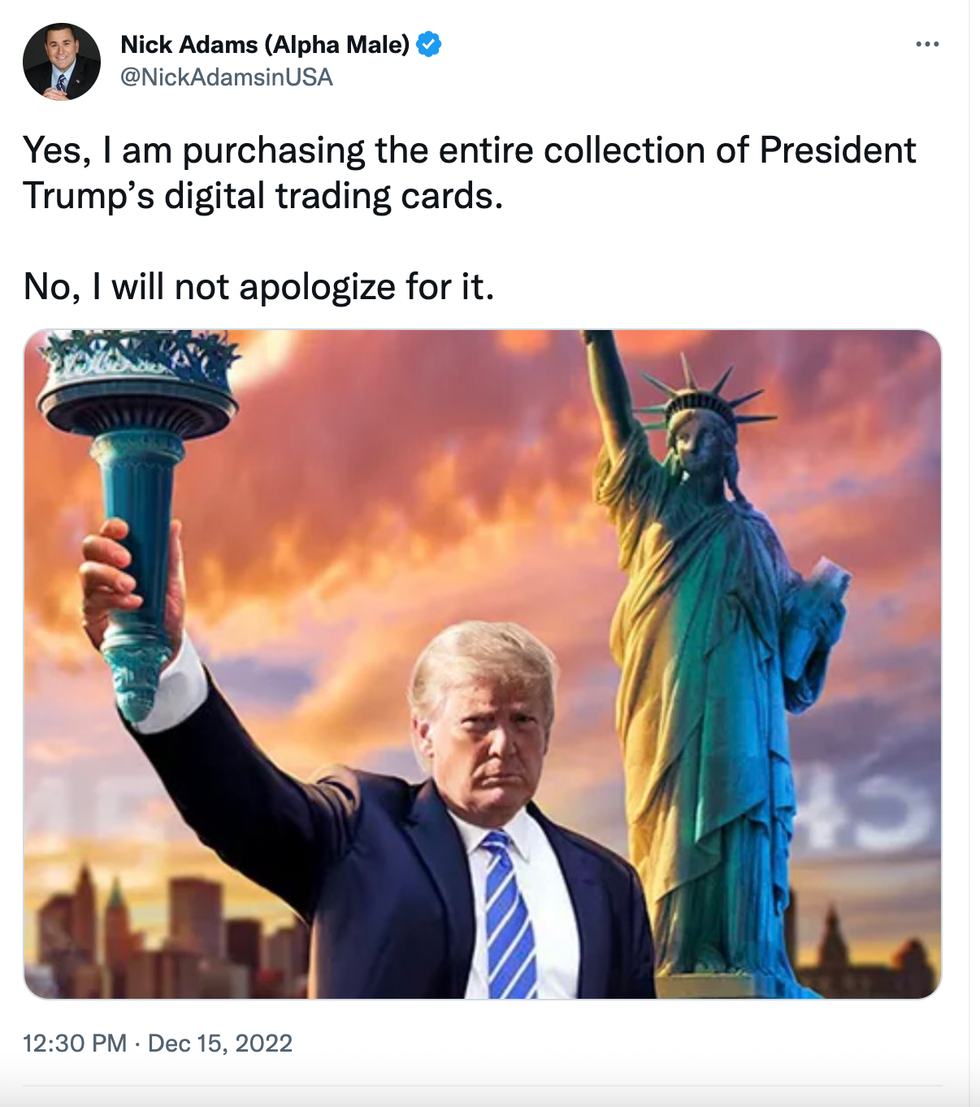Viewport: 980px width, 1107px height.
Task: Click the word "President" in the tweet text
Action: 837,150
